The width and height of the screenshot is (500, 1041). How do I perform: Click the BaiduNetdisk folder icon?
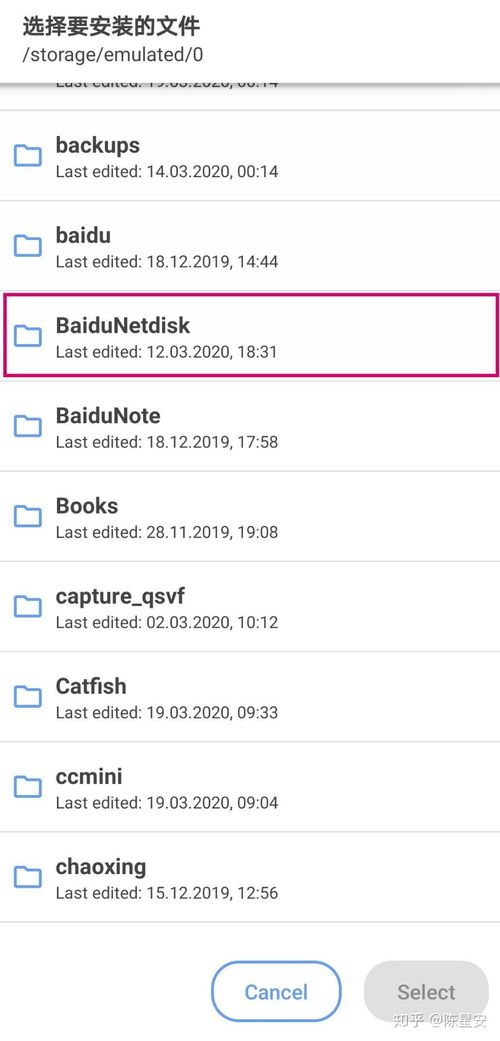pos(28,336)
